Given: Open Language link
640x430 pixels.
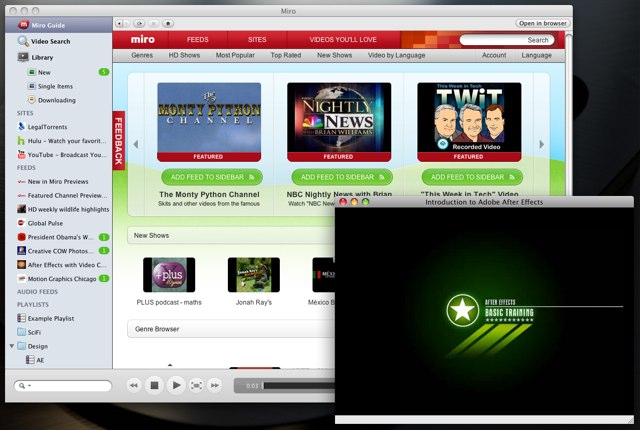Looking at the screenshot, I should pos(536,55).
